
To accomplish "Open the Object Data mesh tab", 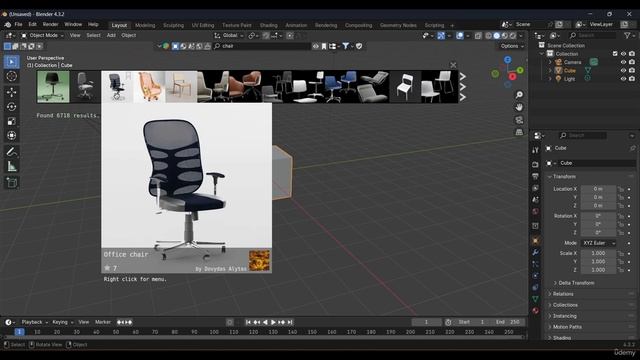I will tap(536, 299).
